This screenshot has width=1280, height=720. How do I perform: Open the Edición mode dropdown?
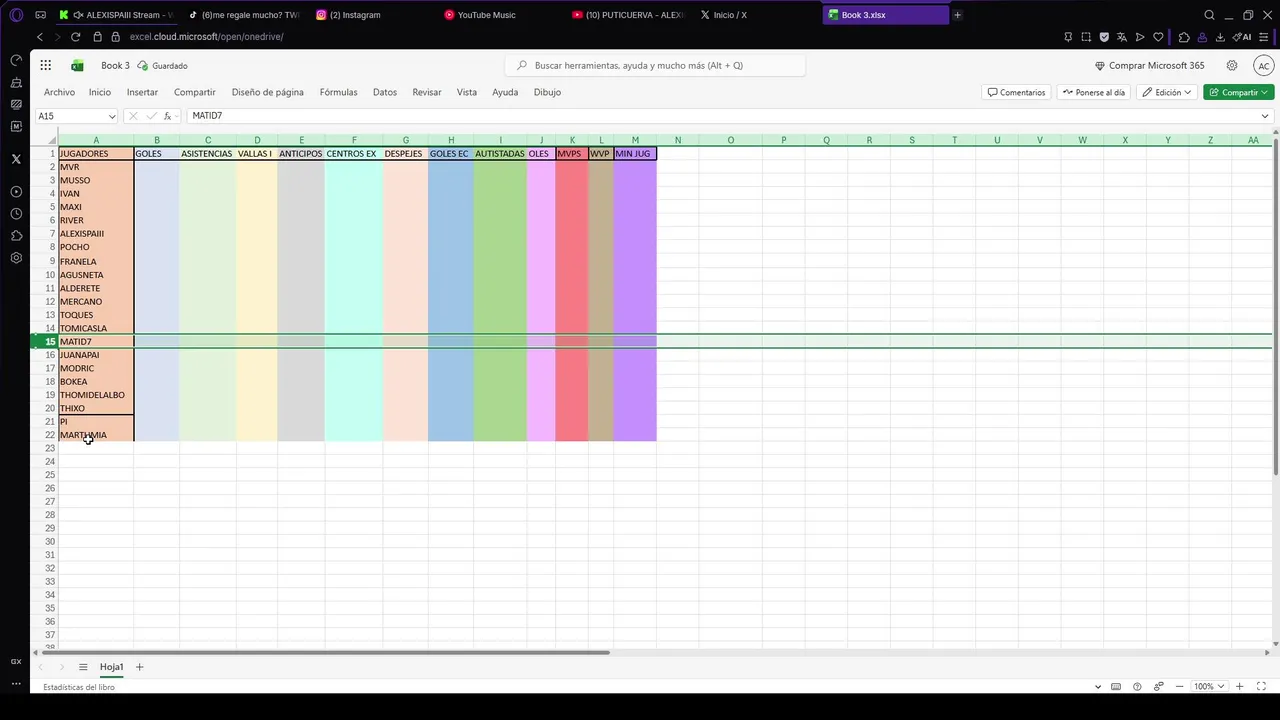point(1167,92)
